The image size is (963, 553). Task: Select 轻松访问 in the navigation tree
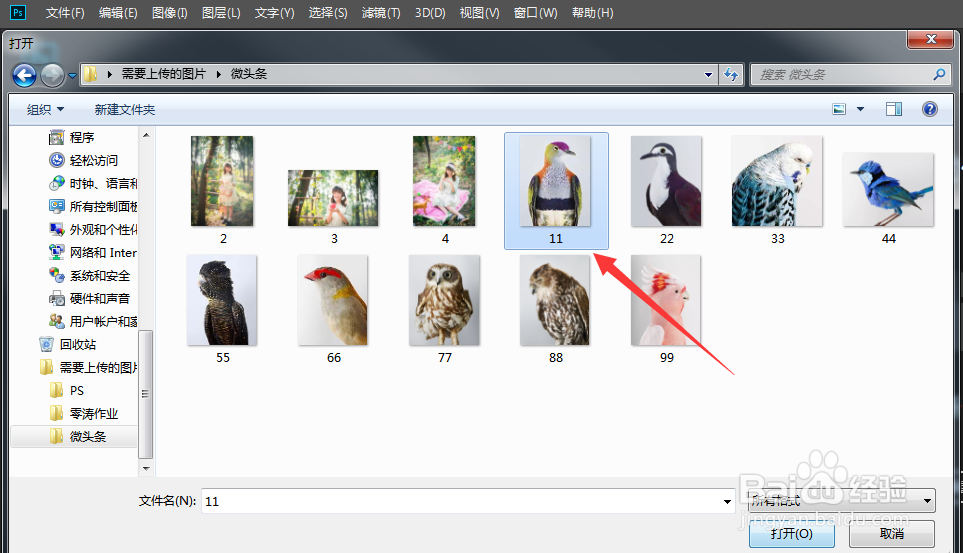tap(93, 160)
